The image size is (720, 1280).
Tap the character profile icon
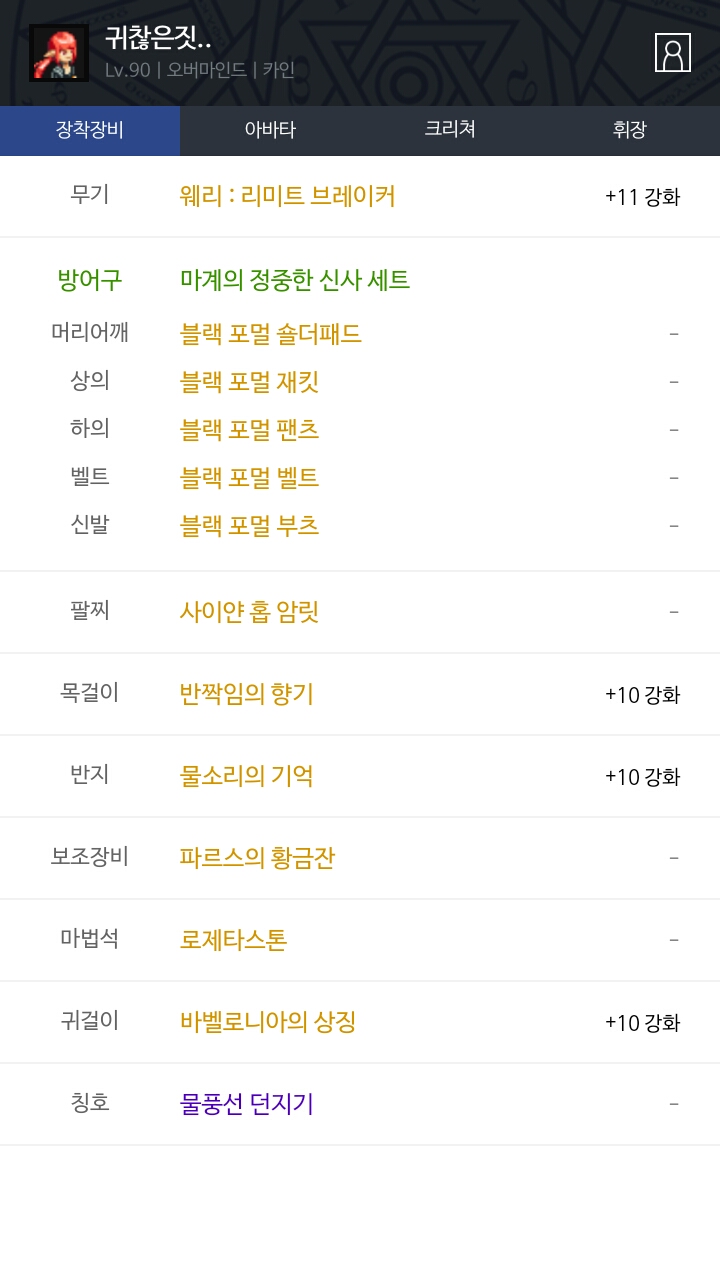pos(673,53)
